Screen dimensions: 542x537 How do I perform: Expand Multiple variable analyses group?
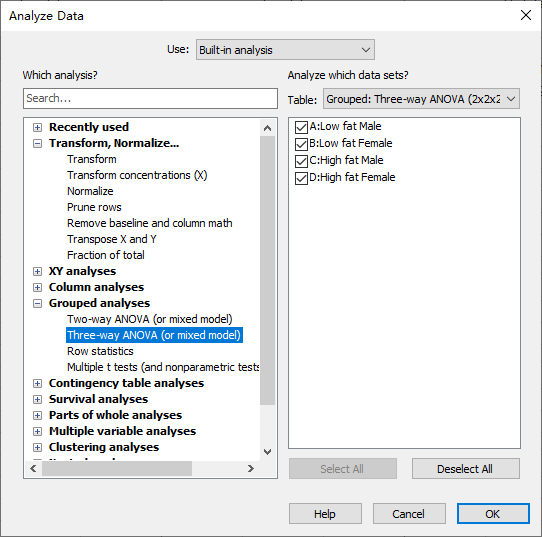37,431
